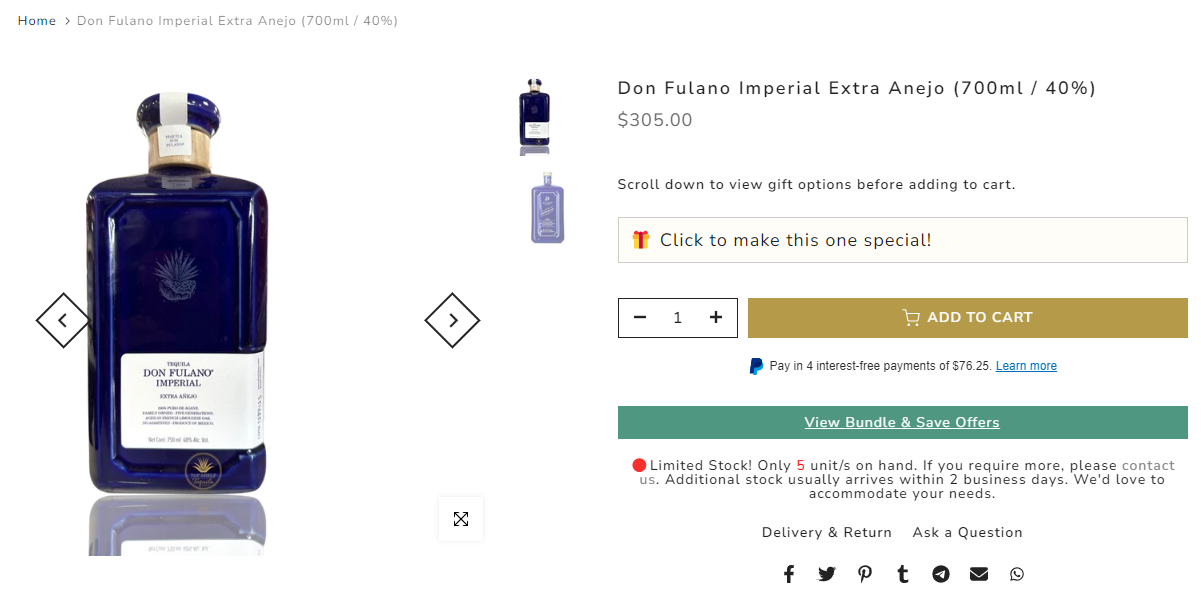Increase quantity with plus button
Image resolution: width=1201 pixels, height=596 pixels.
click(x=716, y=318)
